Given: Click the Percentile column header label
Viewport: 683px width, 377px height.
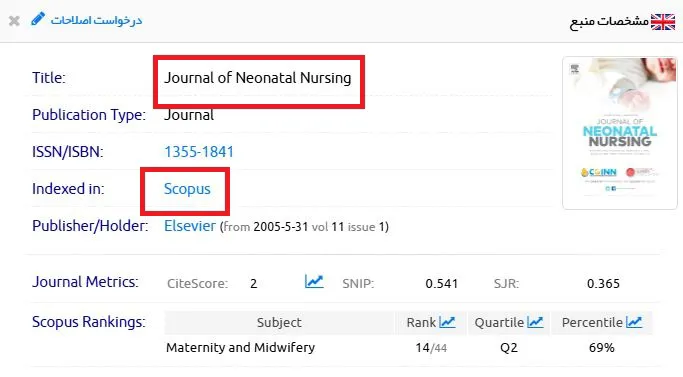Looking at the screenshot, I should [x=592, y=323].
